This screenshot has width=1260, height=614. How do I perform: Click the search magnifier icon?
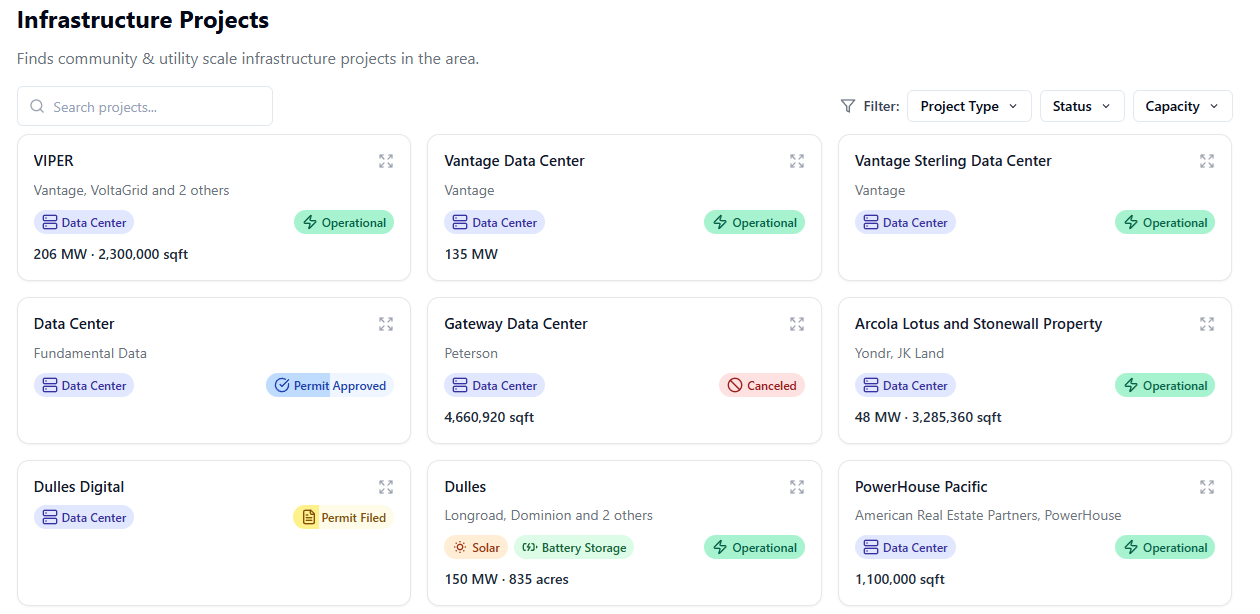38,106
